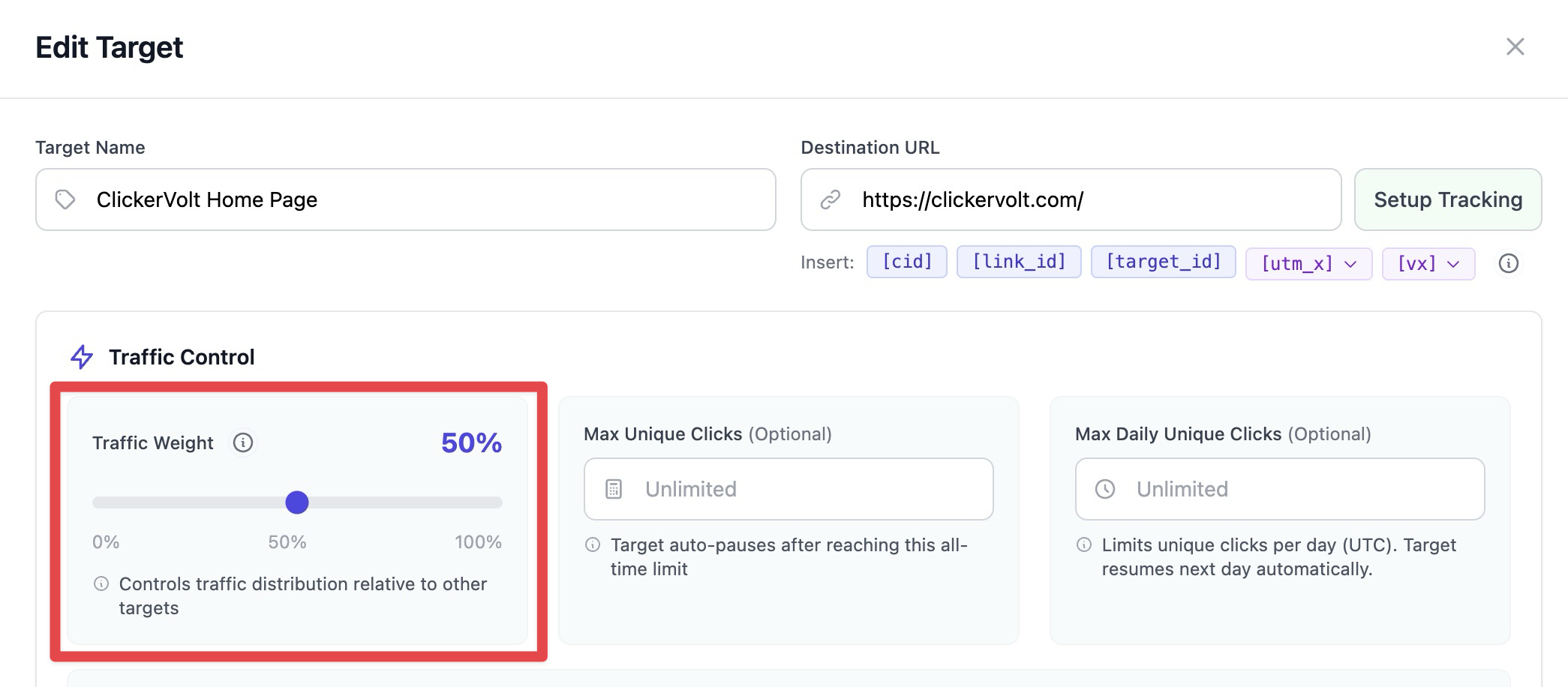Expand the [utm_x] token dropdown
Viewport: 1568px width, 687px height.
click(x=1309, y=264)
